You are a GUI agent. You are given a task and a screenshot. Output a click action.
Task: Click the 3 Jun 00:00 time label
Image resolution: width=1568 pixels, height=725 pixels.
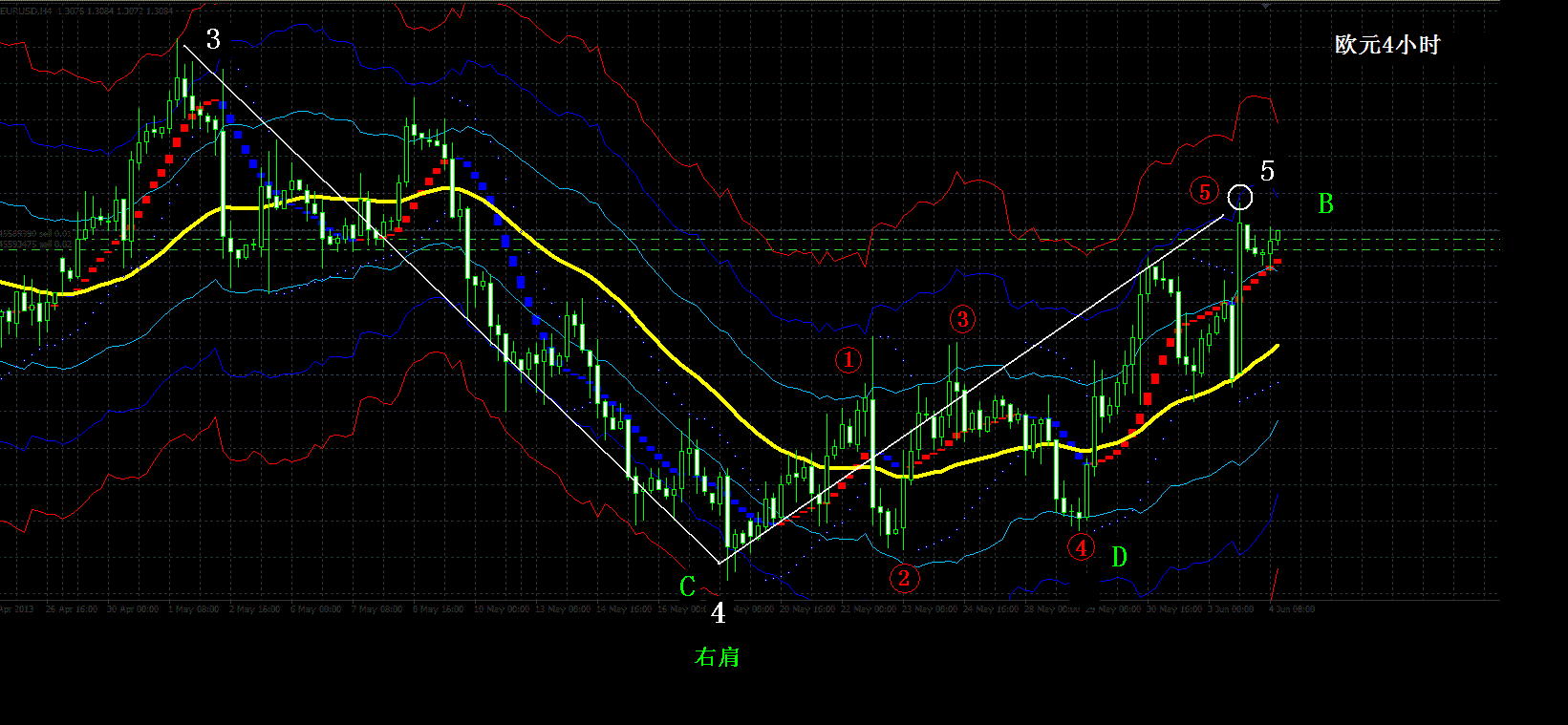(x=1231, y=609)
